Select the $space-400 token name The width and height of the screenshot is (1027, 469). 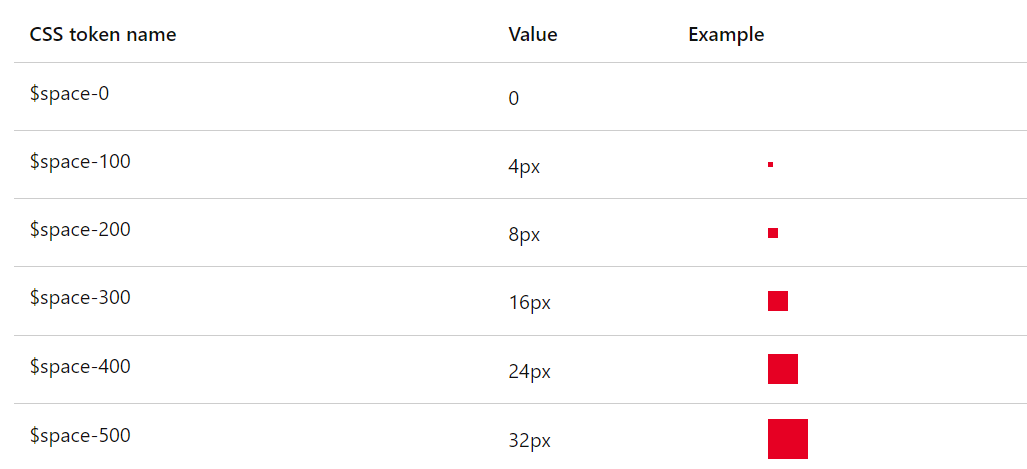(80, 366)
